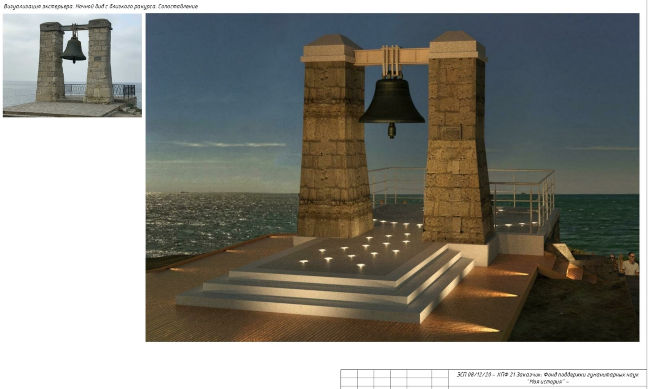Image resolution: width=650 pixels, height=389 pixels.
Task: Click the bell clapper under the large bell
Action: coord(392,130)
